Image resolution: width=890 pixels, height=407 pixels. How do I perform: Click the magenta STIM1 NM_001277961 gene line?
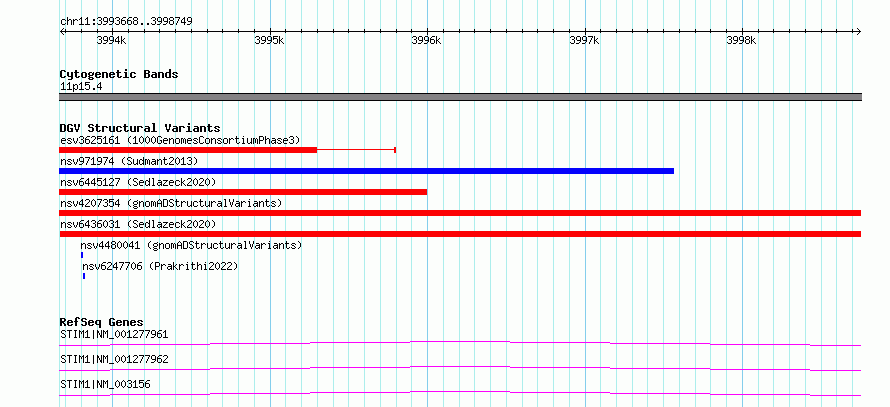(460, 343)
